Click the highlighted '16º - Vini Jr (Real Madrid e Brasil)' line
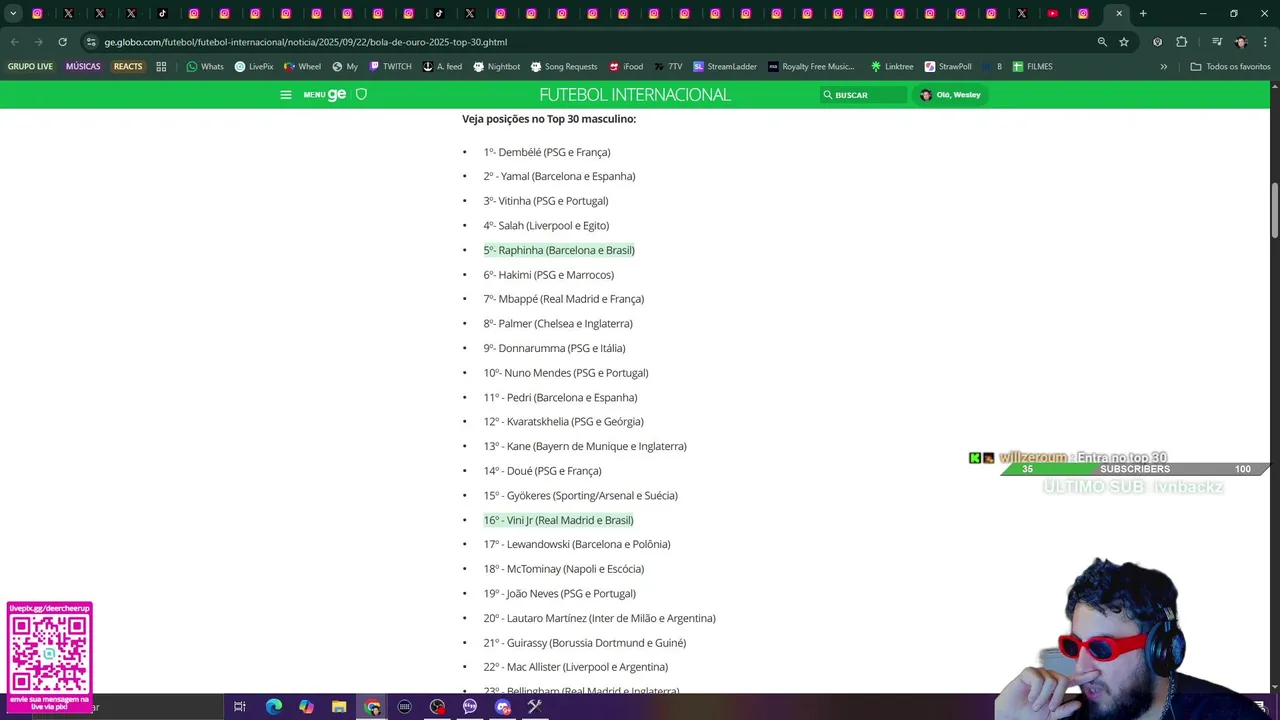1280x720 pixels. point(558,520)
